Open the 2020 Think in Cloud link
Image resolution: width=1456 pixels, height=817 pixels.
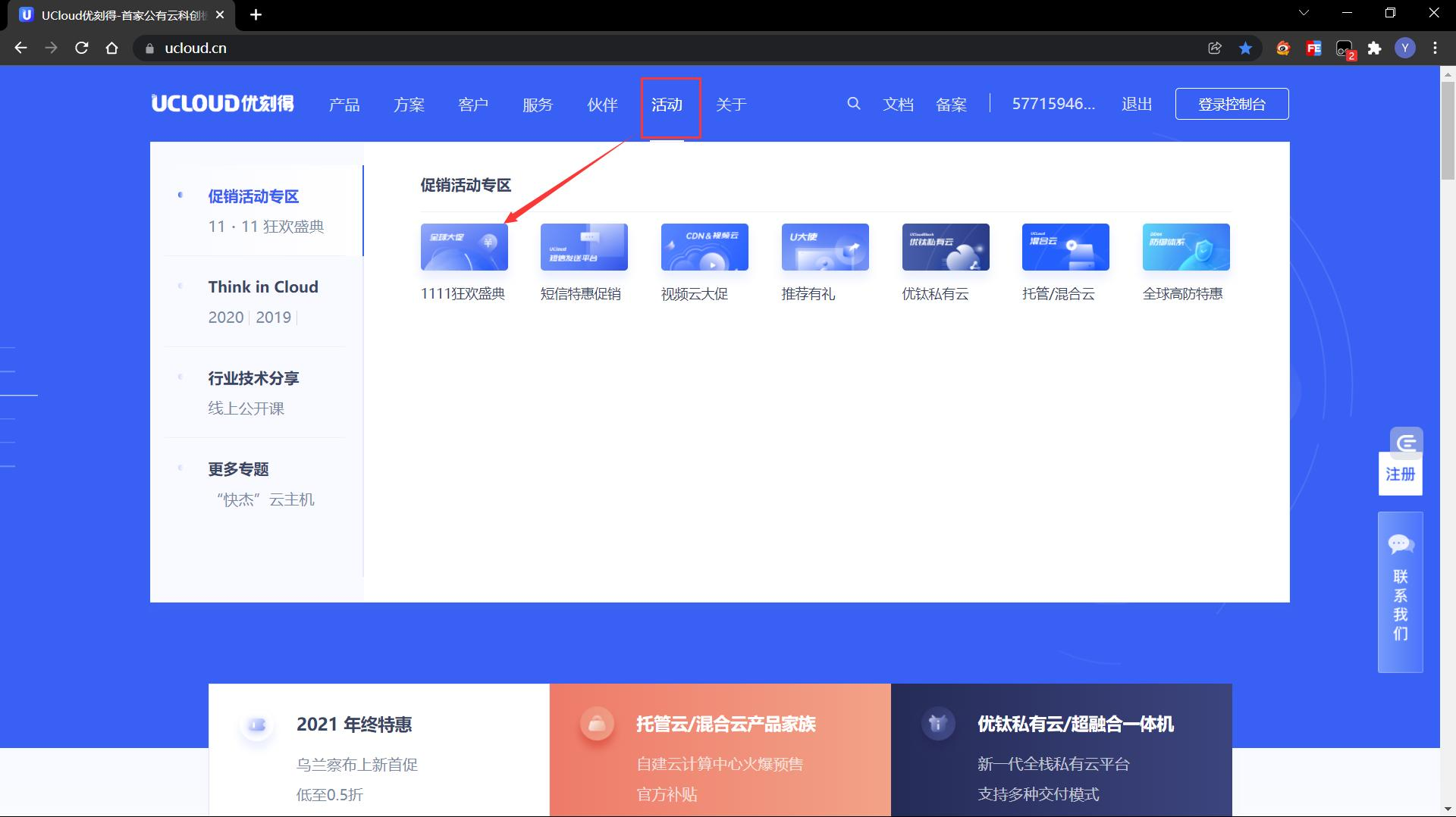click(226, 318)
